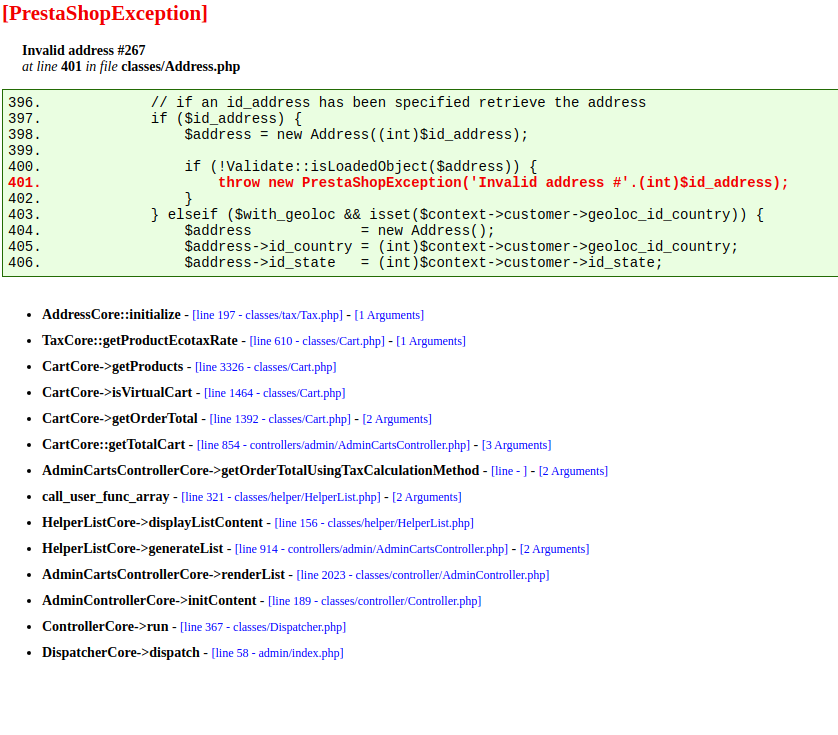Open line 156 classes/helper/HelperList.php link
838x735 pixels.
pyautogui.click(x=374, y=523)
